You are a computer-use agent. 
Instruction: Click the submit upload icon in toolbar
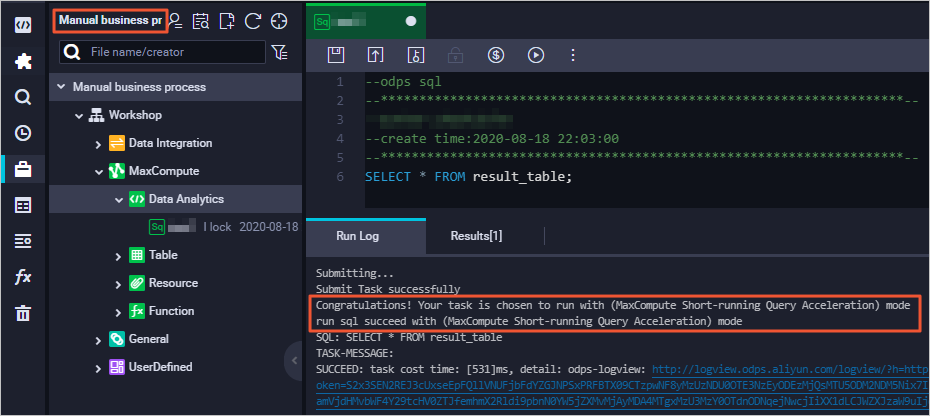[x=375, y=55]
